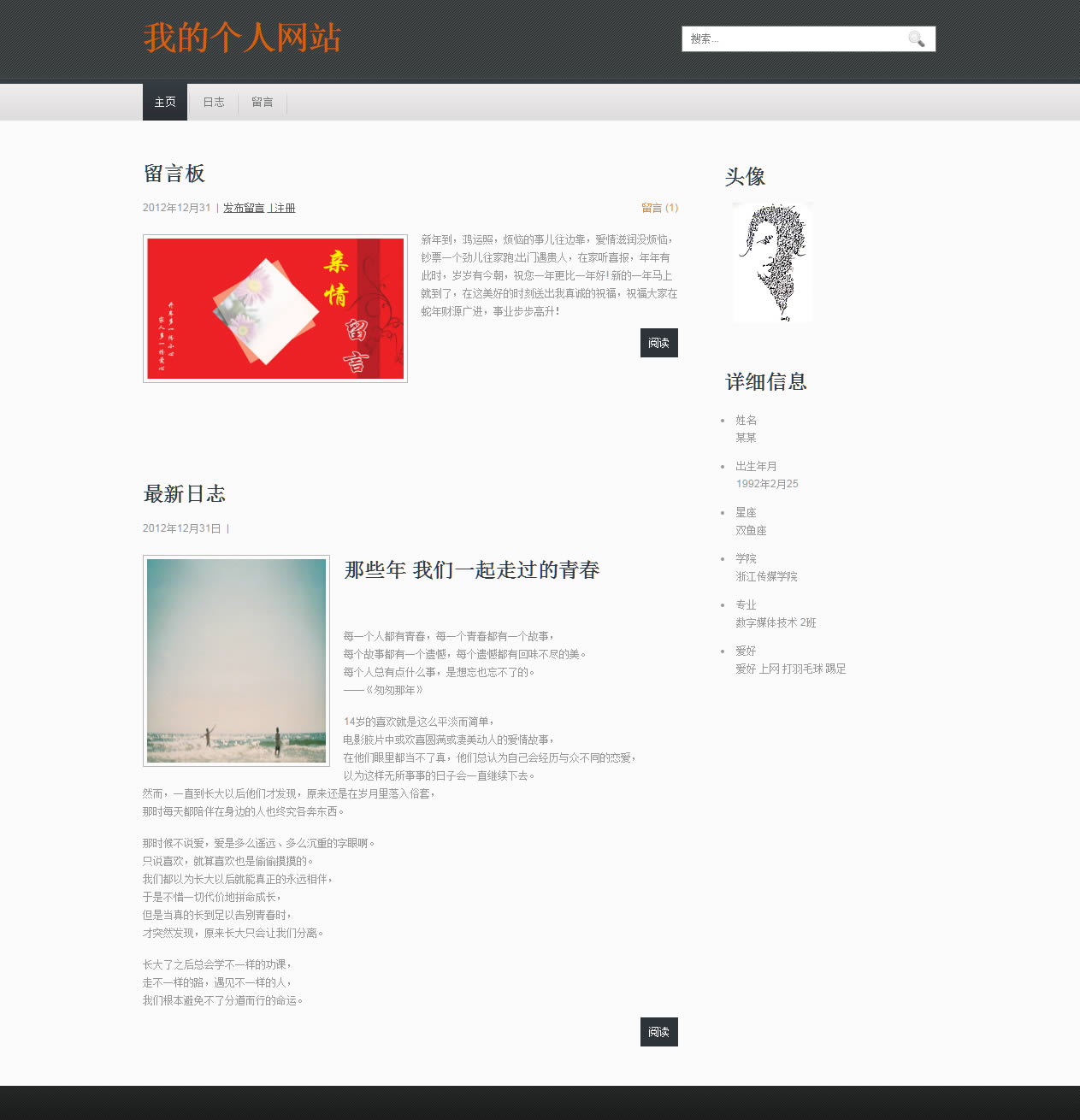The image size is (1080, 1120).
Task: Open the red 亲情留言 thumbnail image
Action: coord(275,309)
